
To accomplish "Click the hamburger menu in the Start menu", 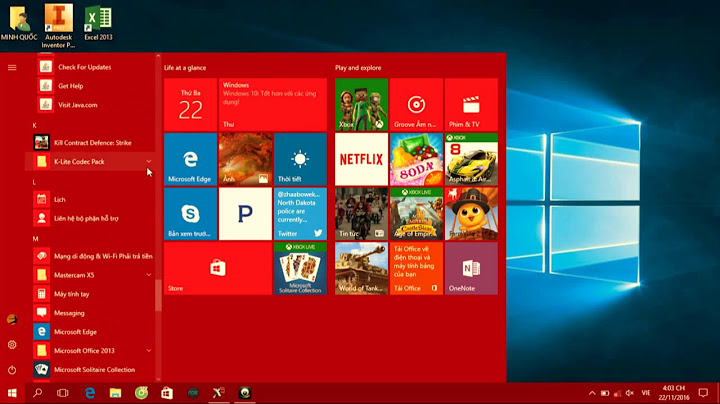I will pyautogui.click(x=12, y=67).
